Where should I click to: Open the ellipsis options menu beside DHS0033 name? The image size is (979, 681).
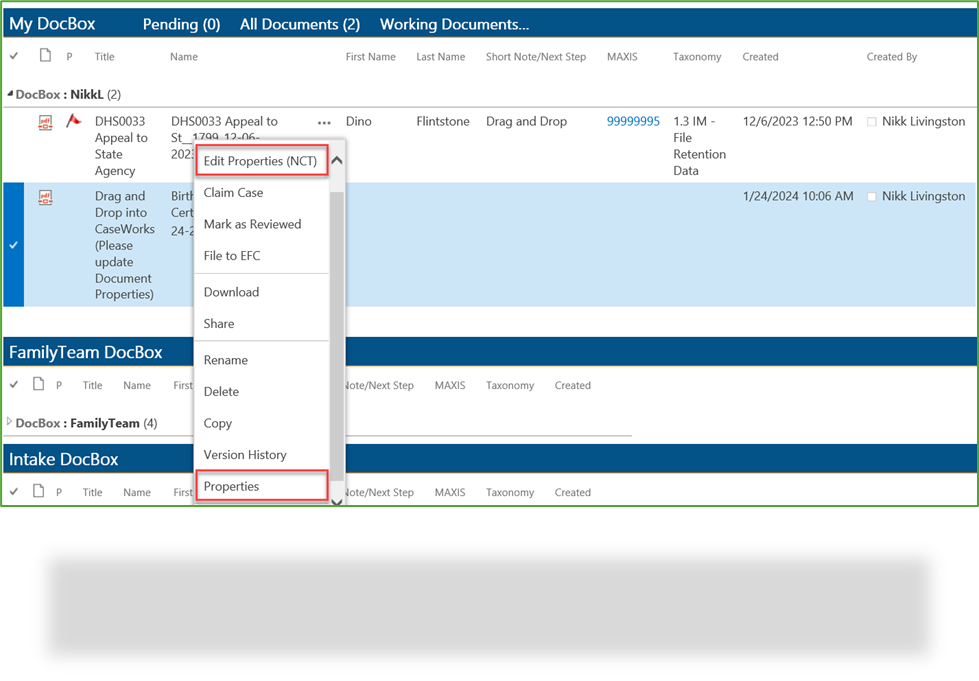323,121
